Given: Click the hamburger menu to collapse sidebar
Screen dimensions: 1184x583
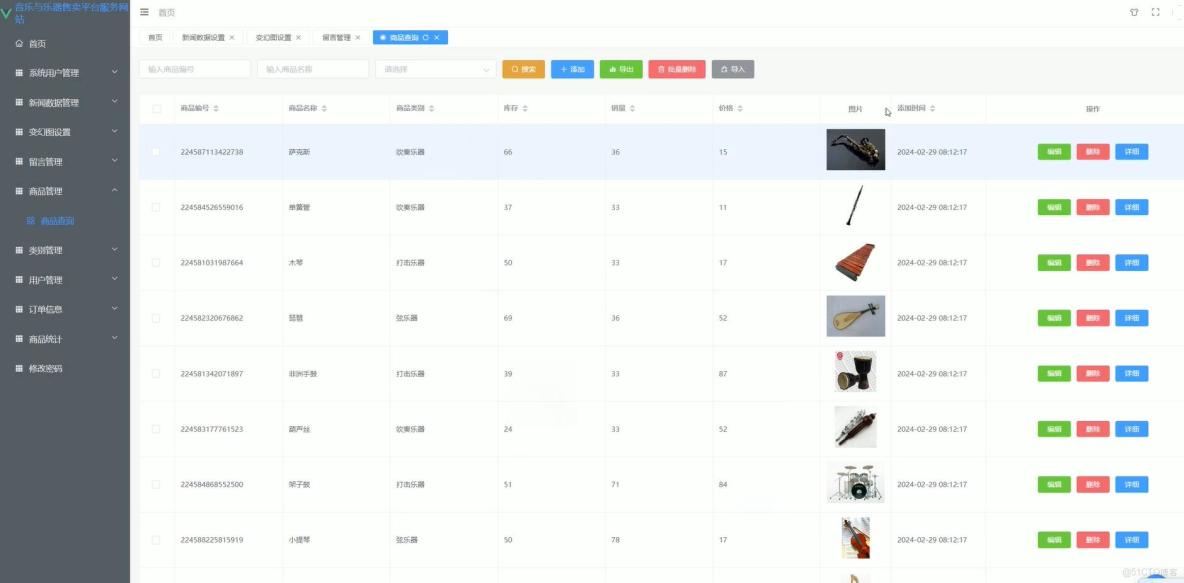Looking at the screenshot, I should pyautogui.click(x=144, y=12).
